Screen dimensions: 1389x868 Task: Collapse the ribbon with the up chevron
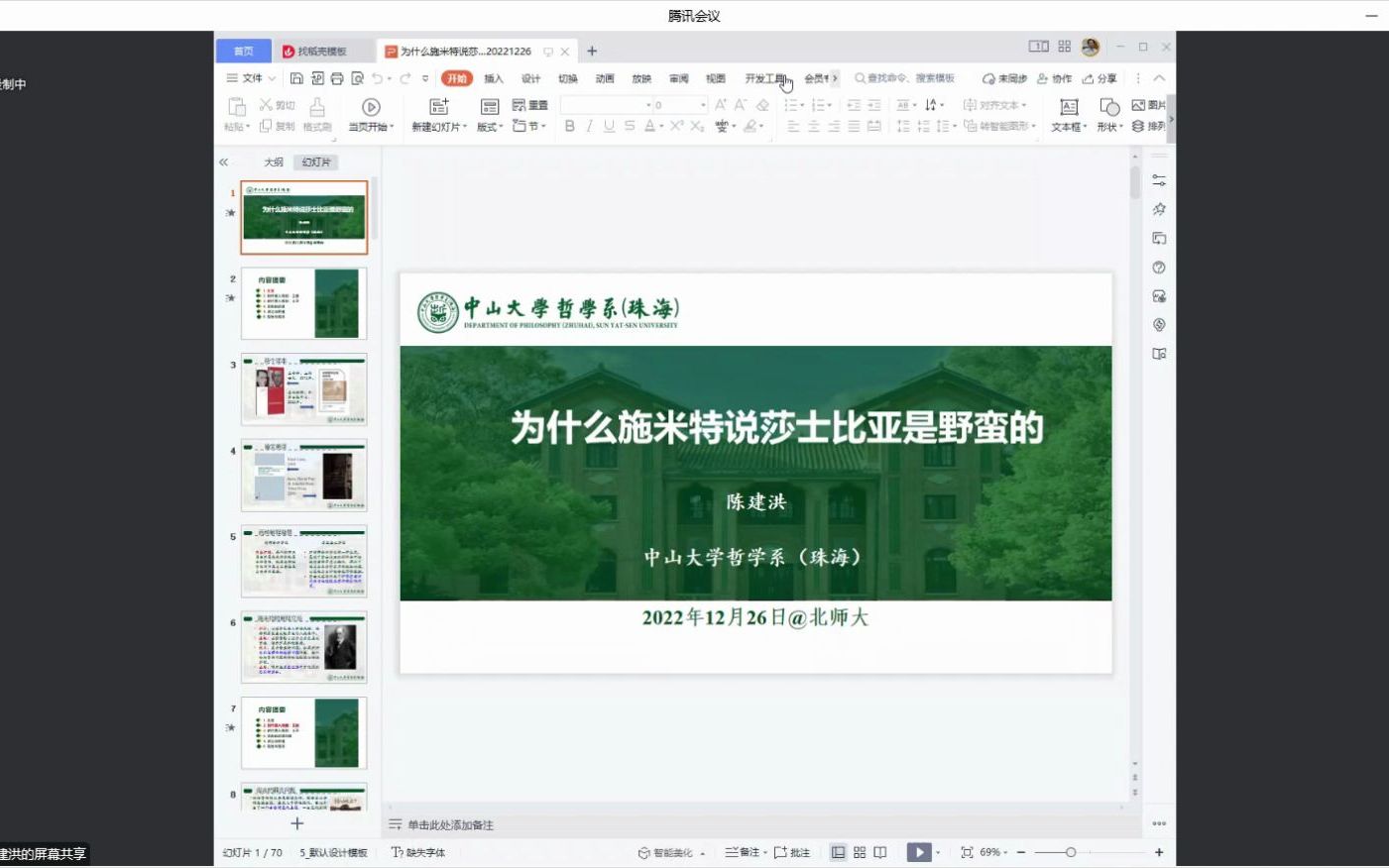tap(1159, 78)
